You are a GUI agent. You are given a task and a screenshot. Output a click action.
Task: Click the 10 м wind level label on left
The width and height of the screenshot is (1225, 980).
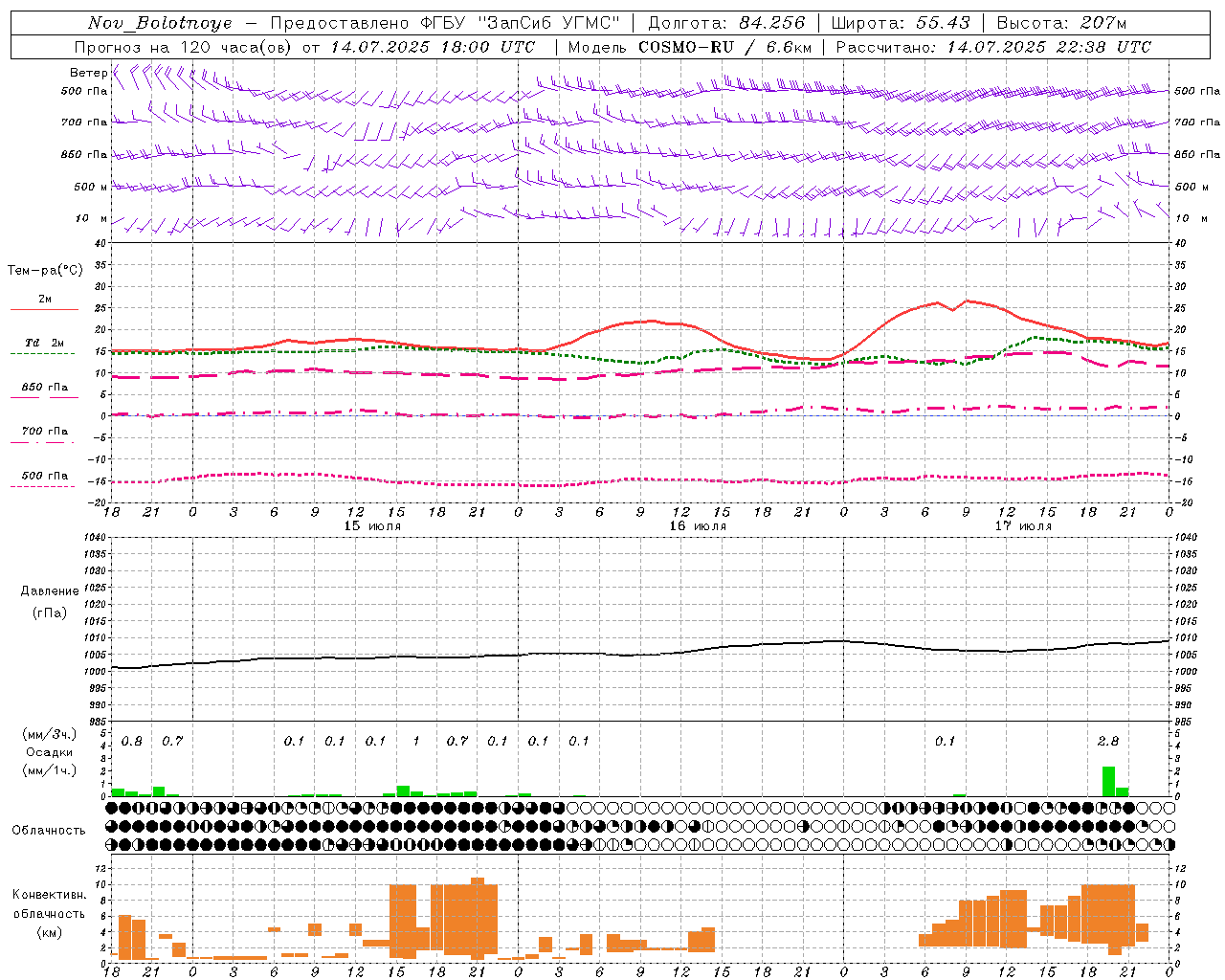92,219
